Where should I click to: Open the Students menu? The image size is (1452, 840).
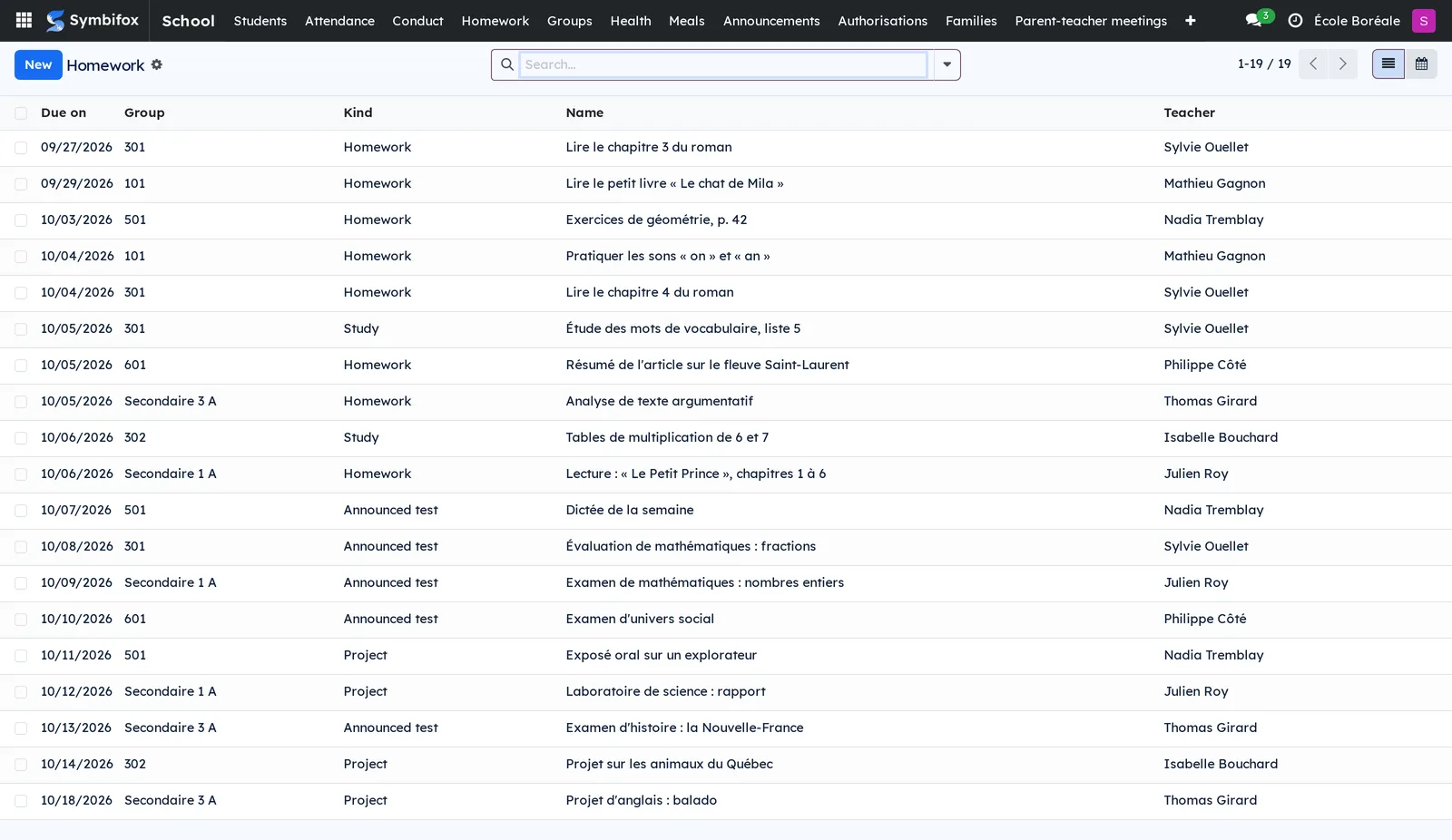260,21
